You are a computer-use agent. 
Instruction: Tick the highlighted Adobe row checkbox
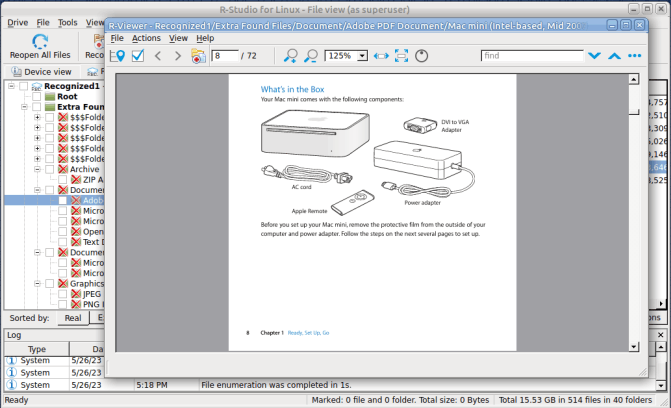coord(62,200)
